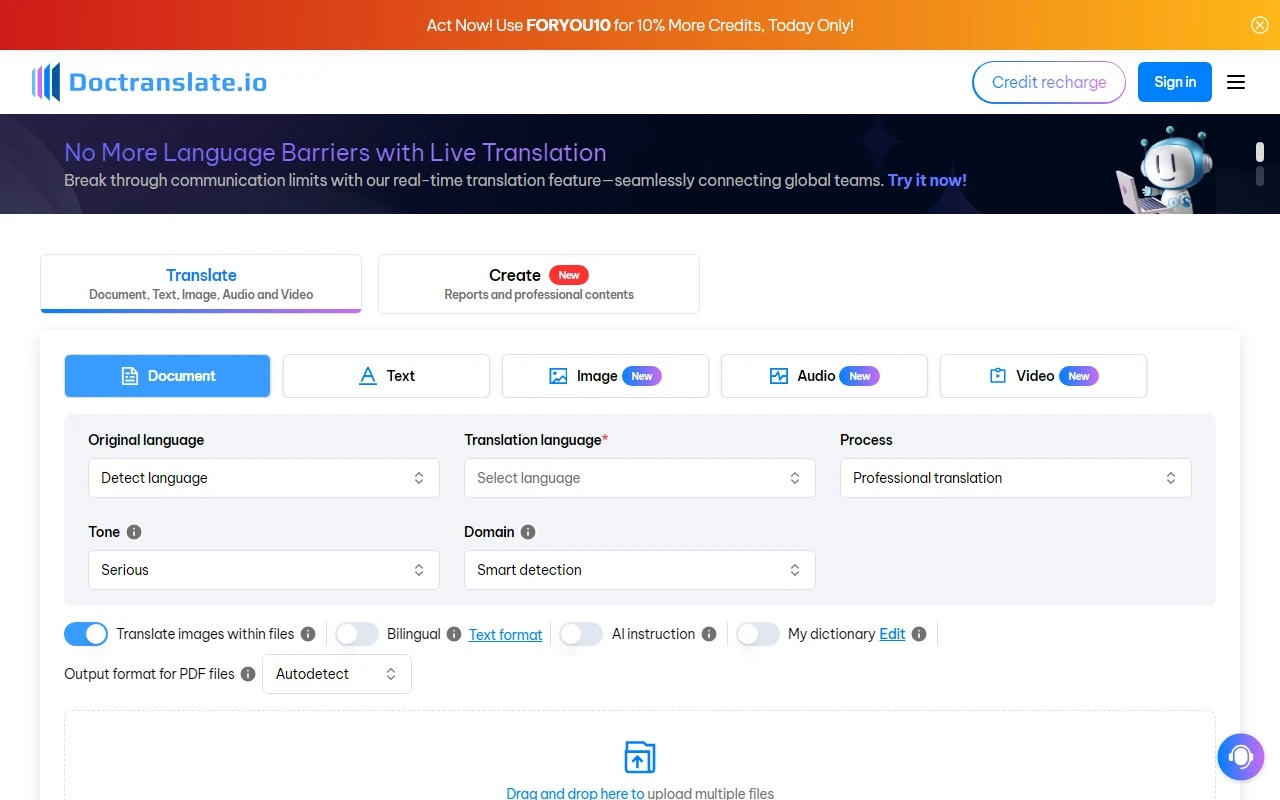Open the hamburger menu icon
This screenshot has height=800, width=1280.
pos(1236,82)
